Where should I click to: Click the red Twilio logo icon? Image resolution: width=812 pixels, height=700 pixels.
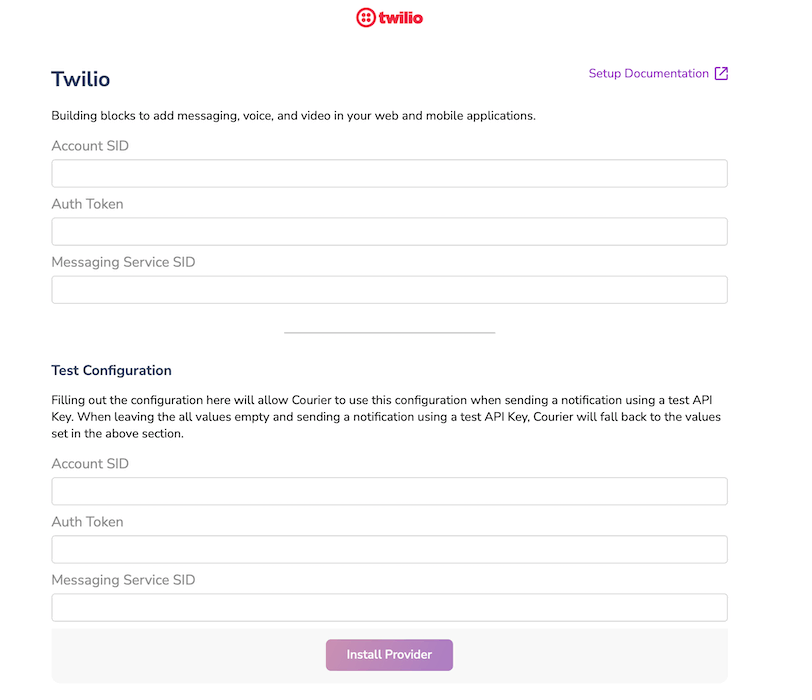click(x=364, y=17)
